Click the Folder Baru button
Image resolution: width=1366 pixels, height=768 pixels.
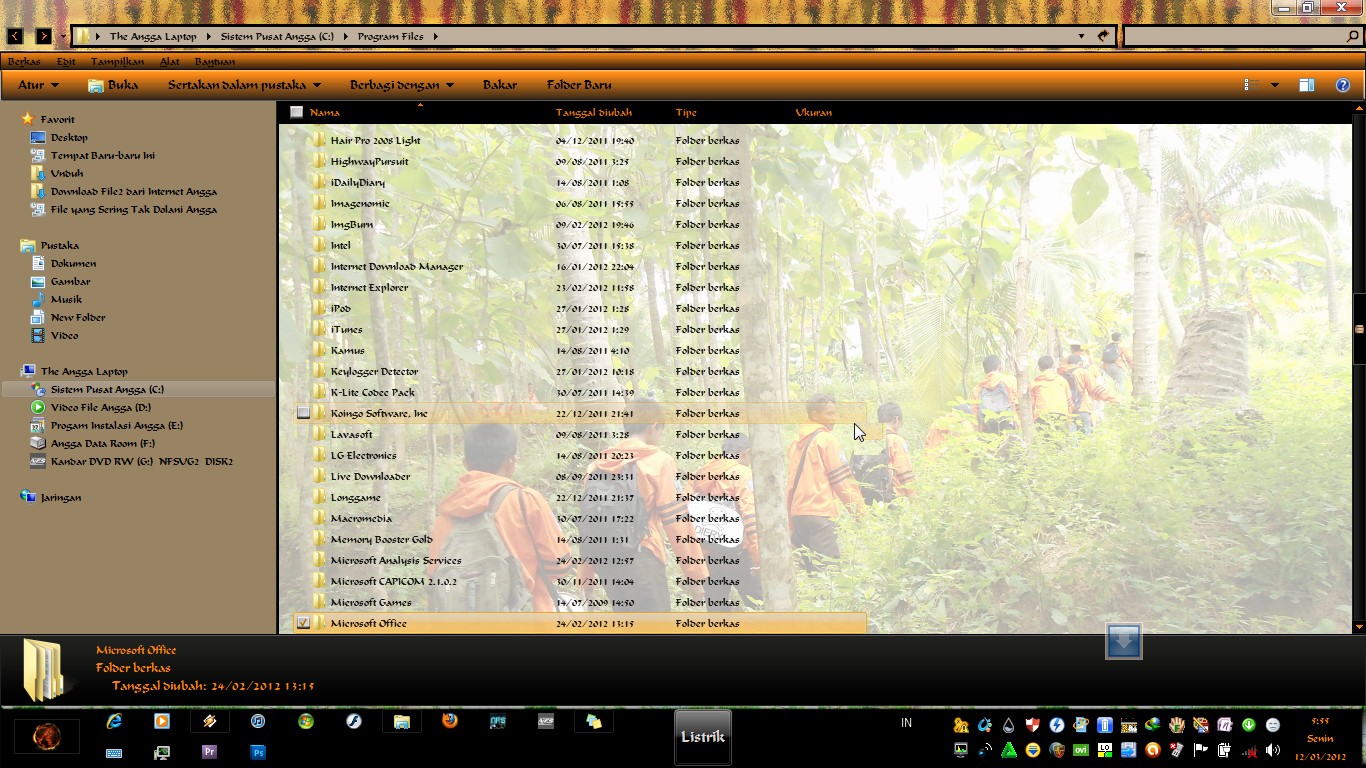coord(579,85)
